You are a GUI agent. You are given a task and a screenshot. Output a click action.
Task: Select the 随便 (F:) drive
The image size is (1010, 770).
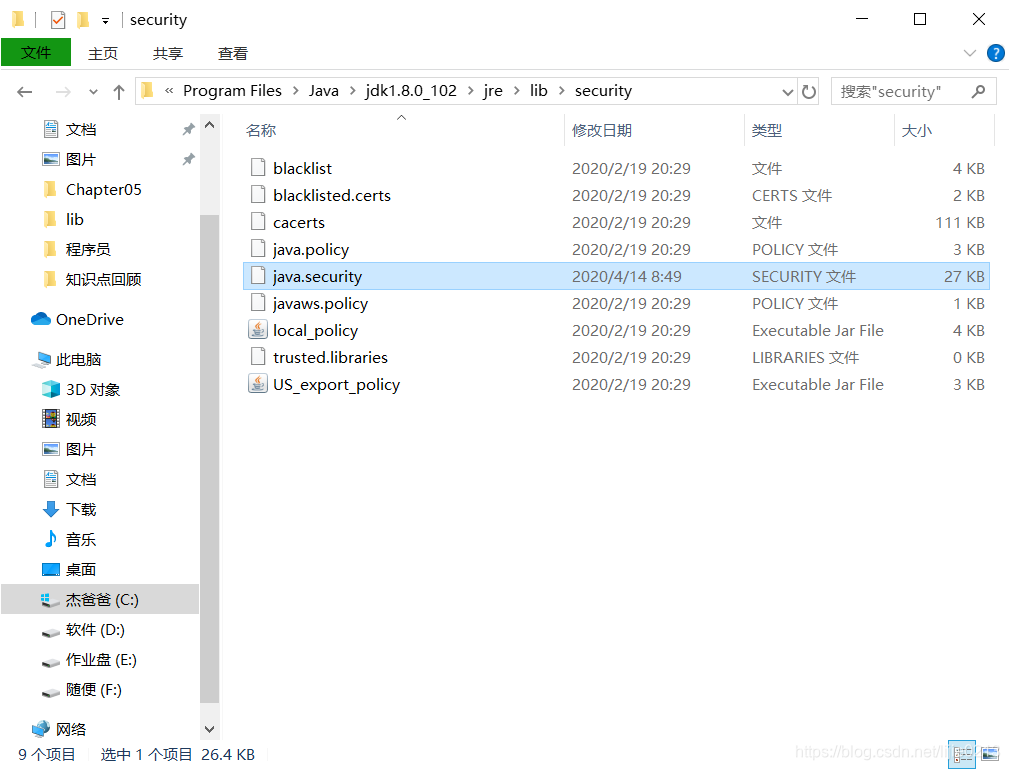tap(94, 689)
